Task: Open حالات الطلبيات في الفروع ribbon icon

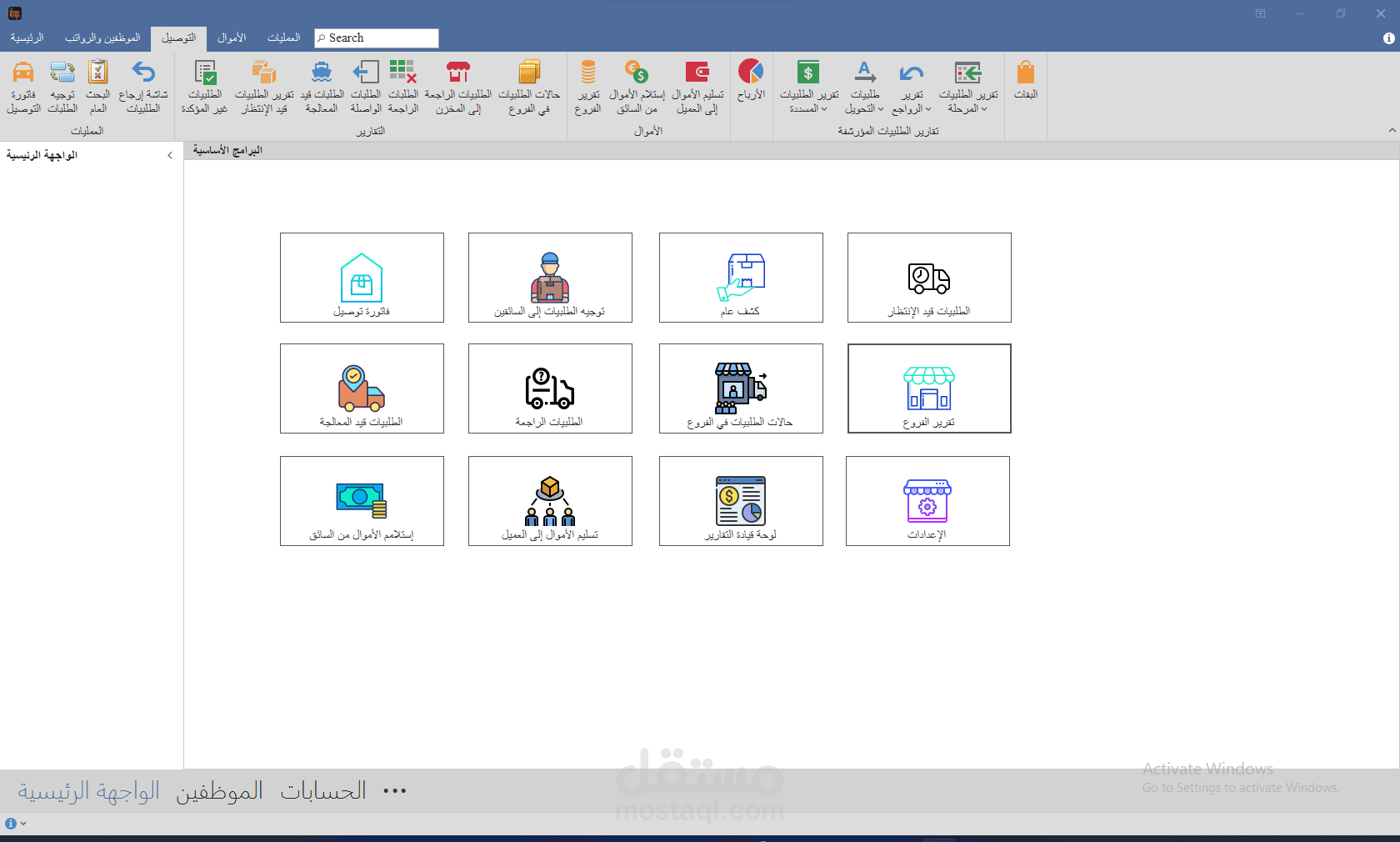Action: point(529,72)
